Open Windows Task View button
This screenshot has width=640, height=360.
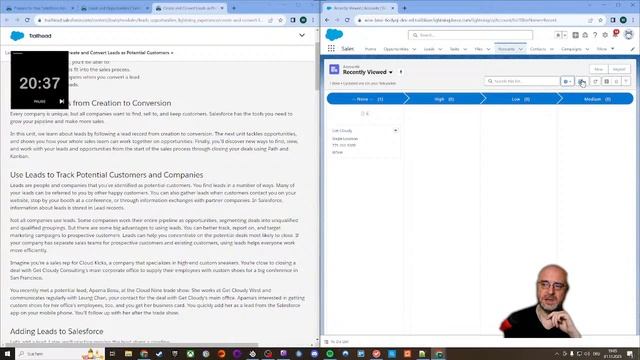(x=112, y=353)
